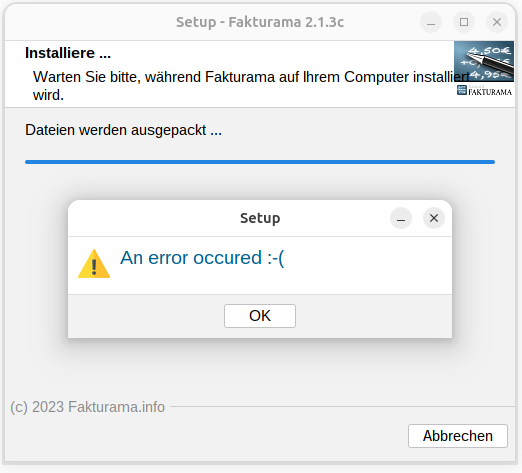Image resolution: width=522 pixels, height=473 pixels.
Task: Close the Setup error dialog
Action: point(434,218)
